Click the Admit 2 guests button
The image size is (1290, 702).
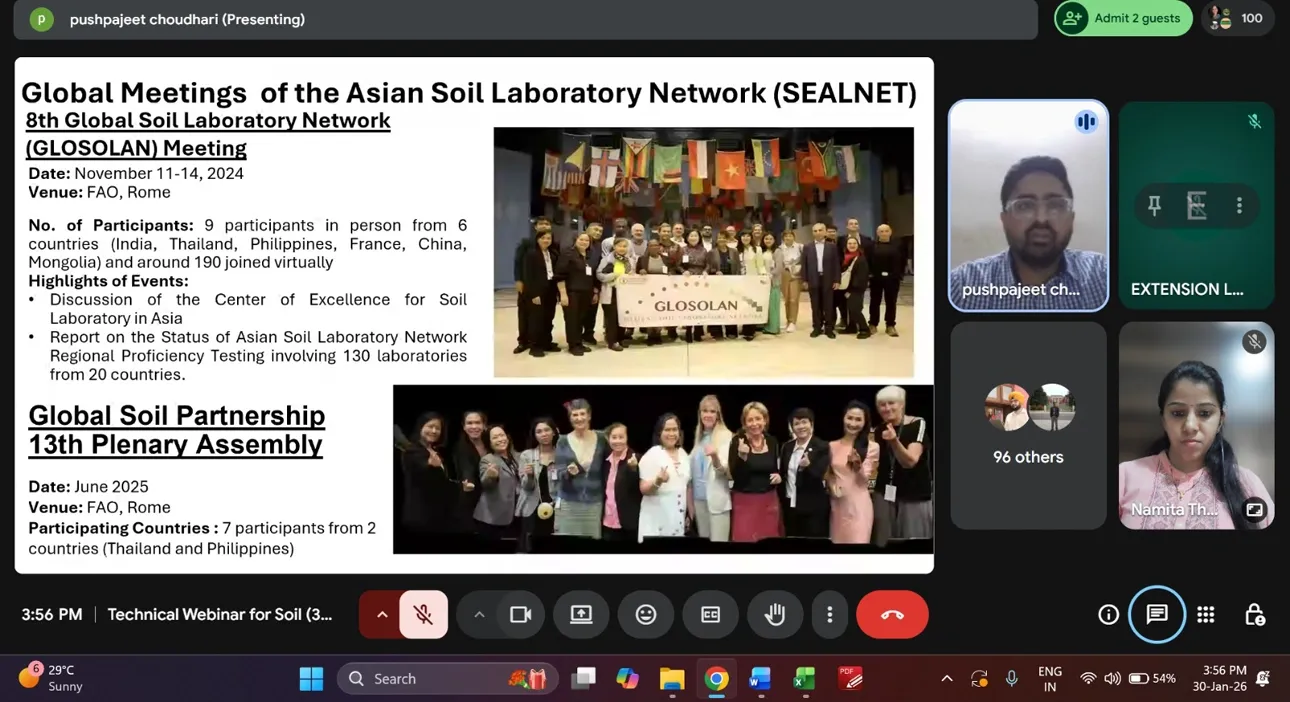click(x=1123, y=18)
